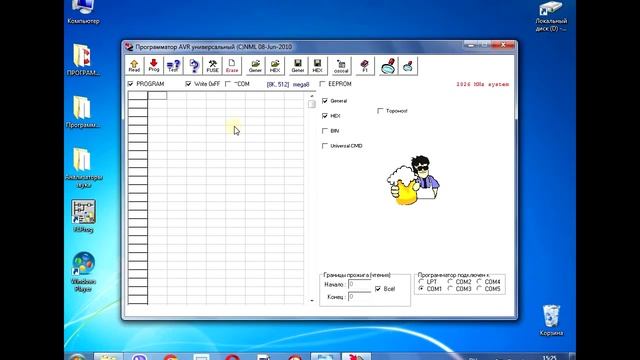Select the COM5 radio button

[479, 289]
